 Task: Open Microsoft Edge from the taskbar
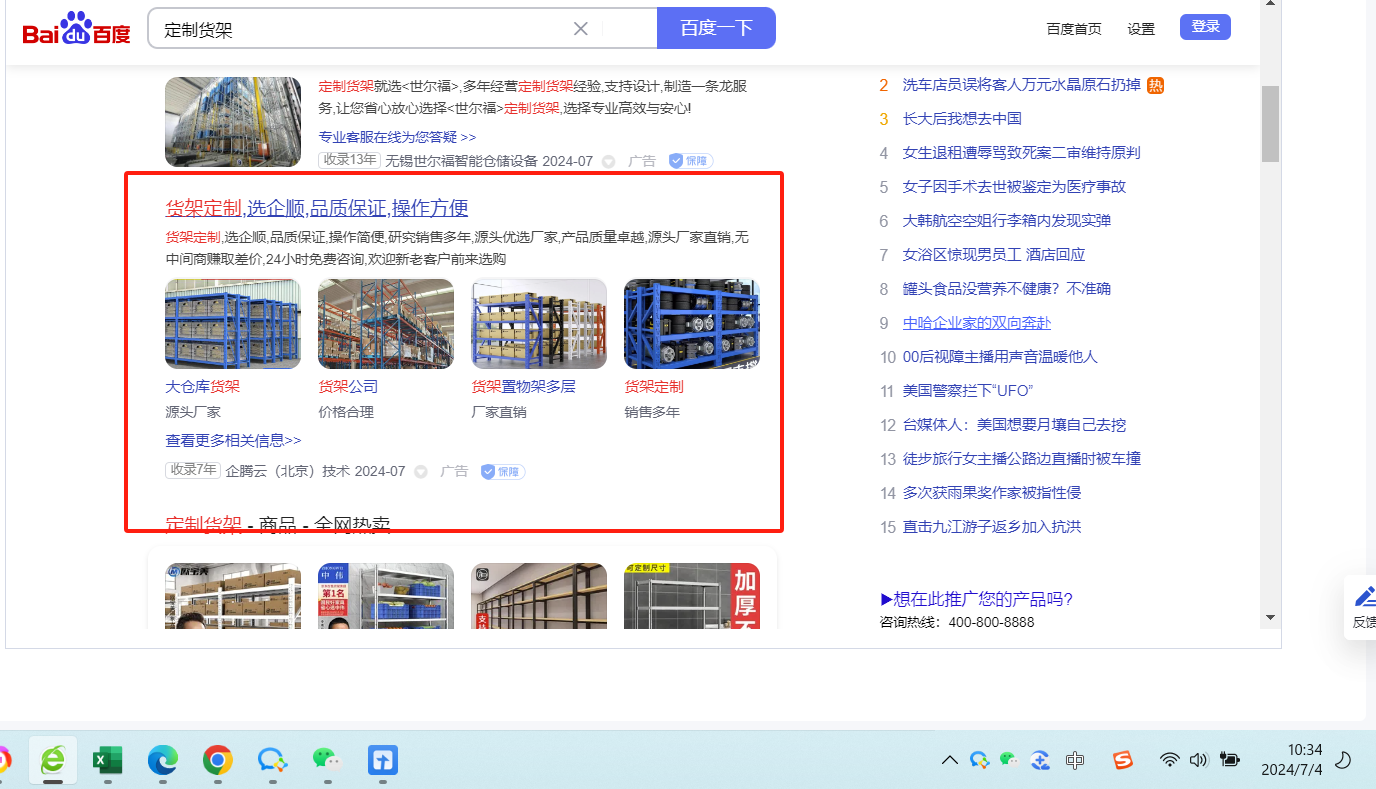click(x=162, y=761)
